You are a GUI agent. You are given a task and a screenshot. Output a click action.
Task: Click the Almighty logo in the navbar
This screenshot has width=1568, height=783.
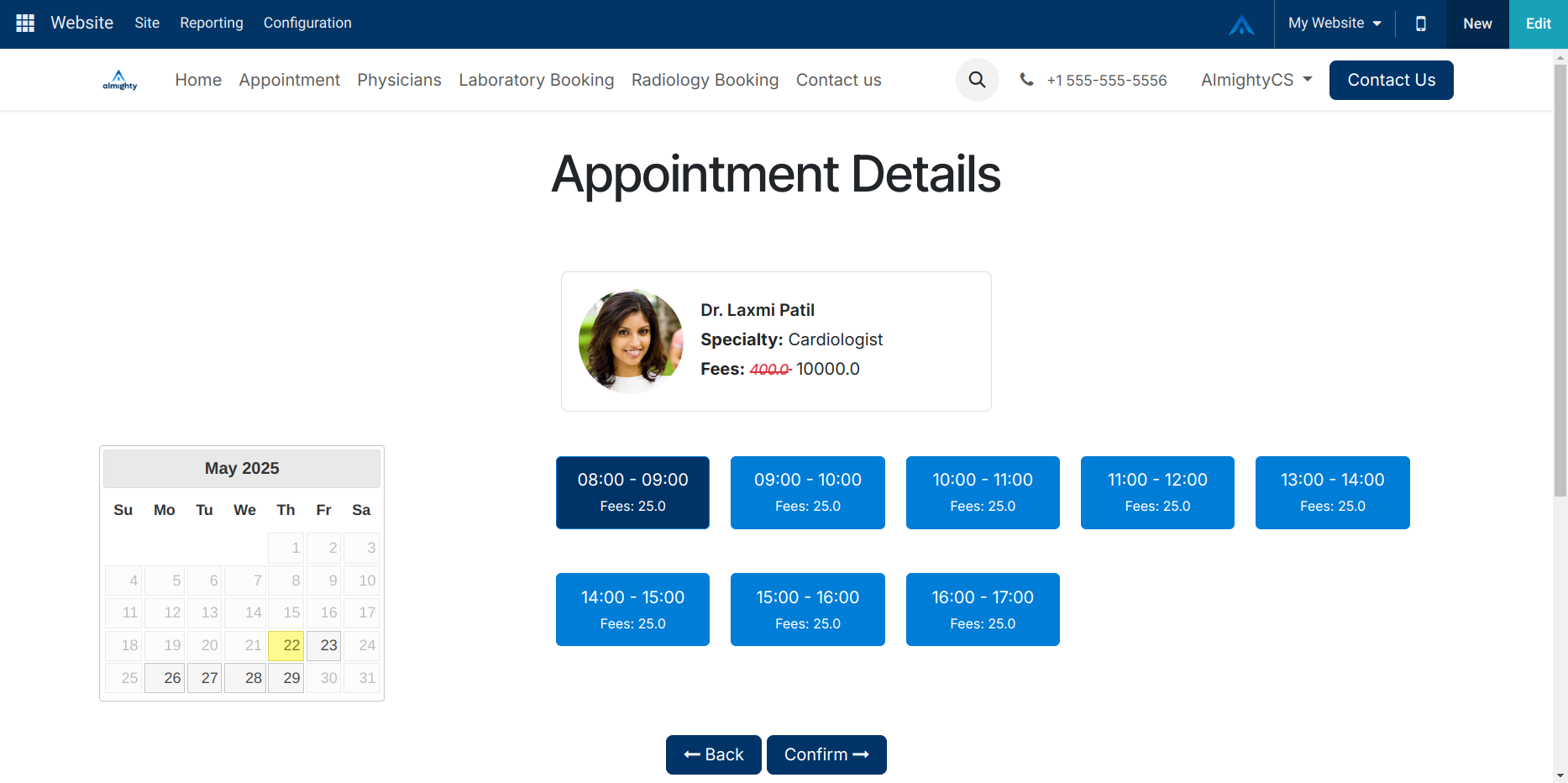click(120, 80)
